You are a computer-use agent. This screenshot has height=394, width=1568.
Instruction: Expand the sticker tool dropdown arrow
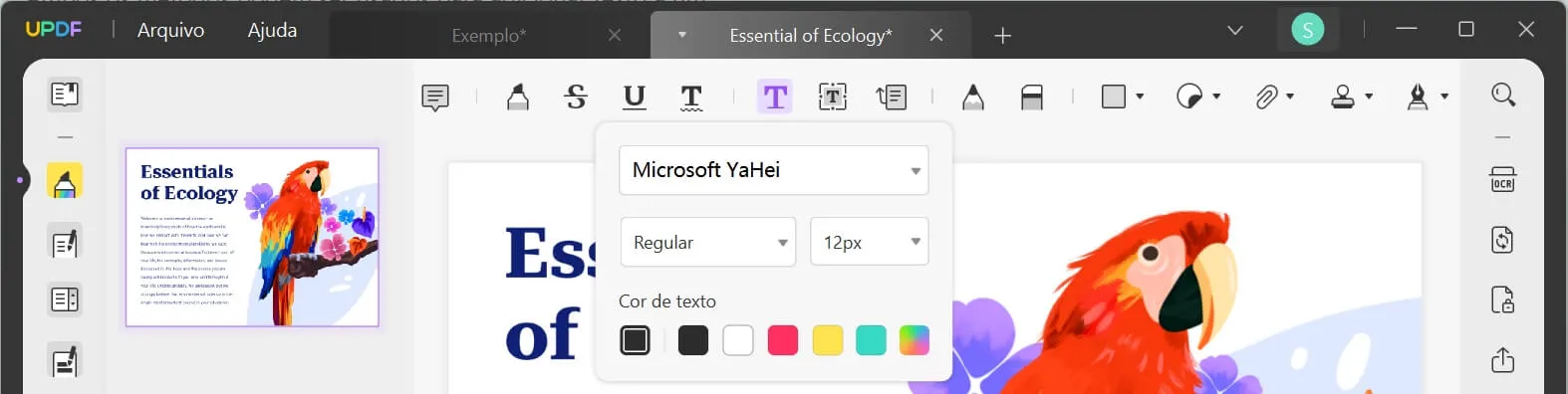pyautogui.click(x=1216, y=97)
